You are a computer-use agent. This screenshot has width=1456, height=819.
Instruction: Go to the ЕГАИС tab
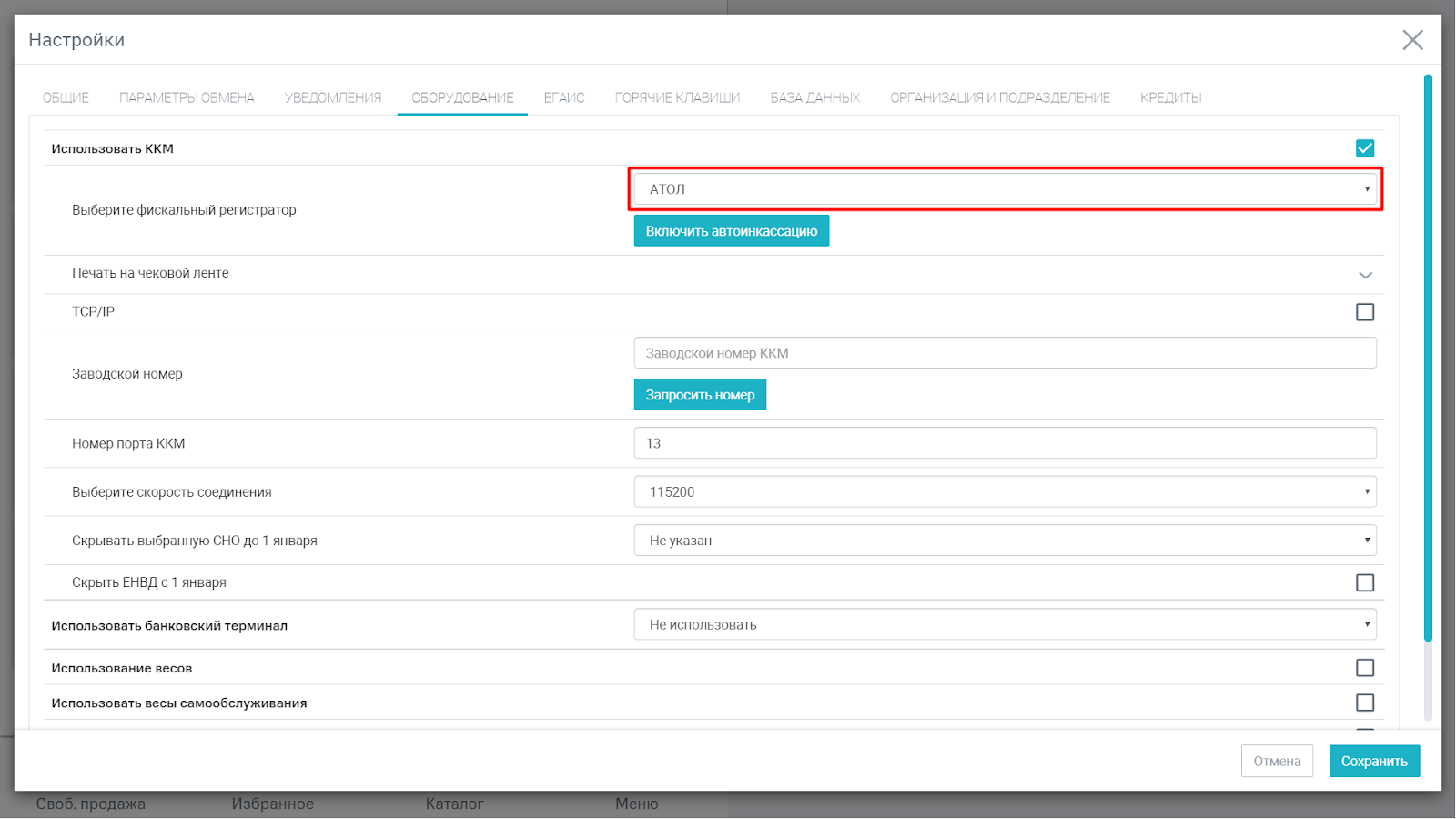pyautogui.click(x=564, y=97)
